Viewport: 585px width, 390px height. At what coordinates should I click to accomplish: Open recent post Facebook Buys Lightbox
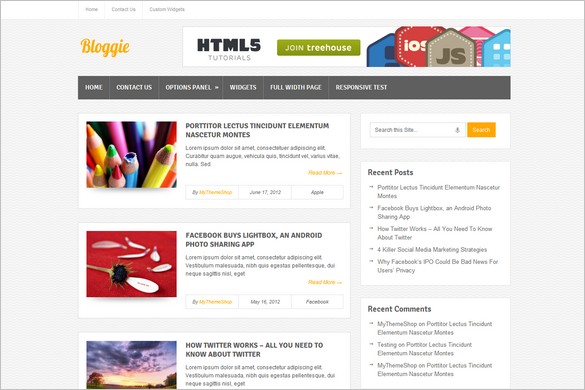(434, 212)
